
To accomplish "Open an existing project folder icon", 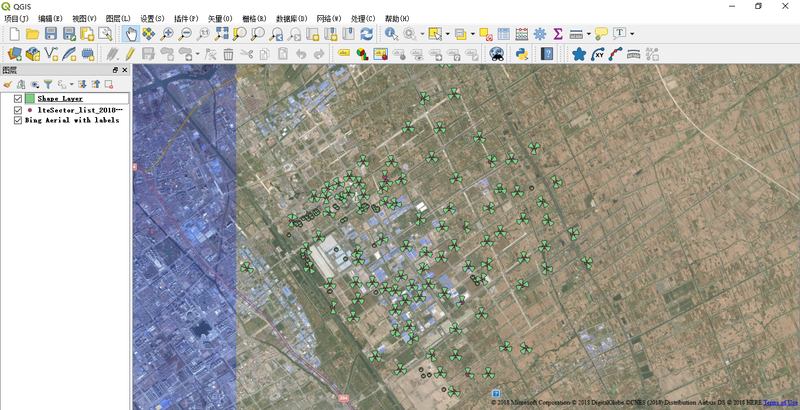I will pyautogui.click(x=32, y=34).
